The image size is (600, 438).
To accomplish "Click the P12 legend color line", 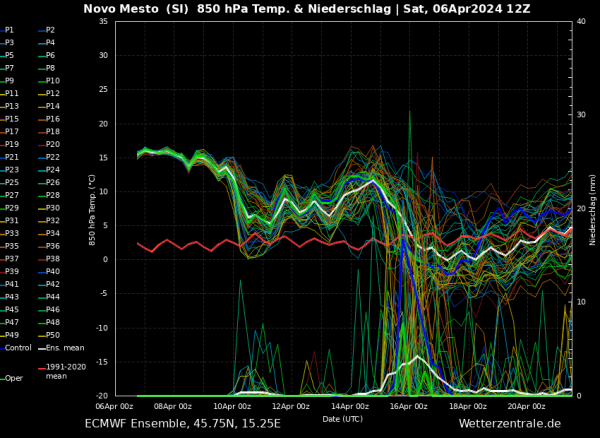I will tap(42, 93).
